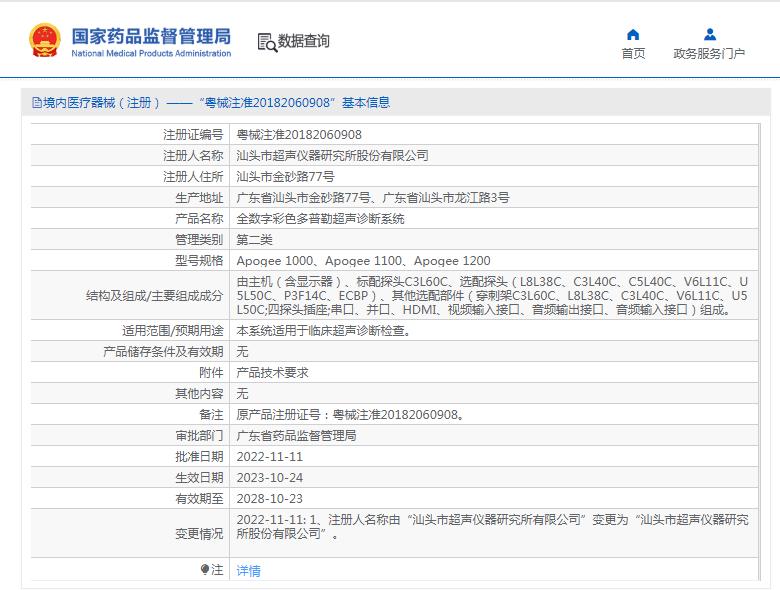Image resolution: width=780 pixels, height=590 pixels.
Task: Click the 审批部门 row label
Action: tap(199, 436)
